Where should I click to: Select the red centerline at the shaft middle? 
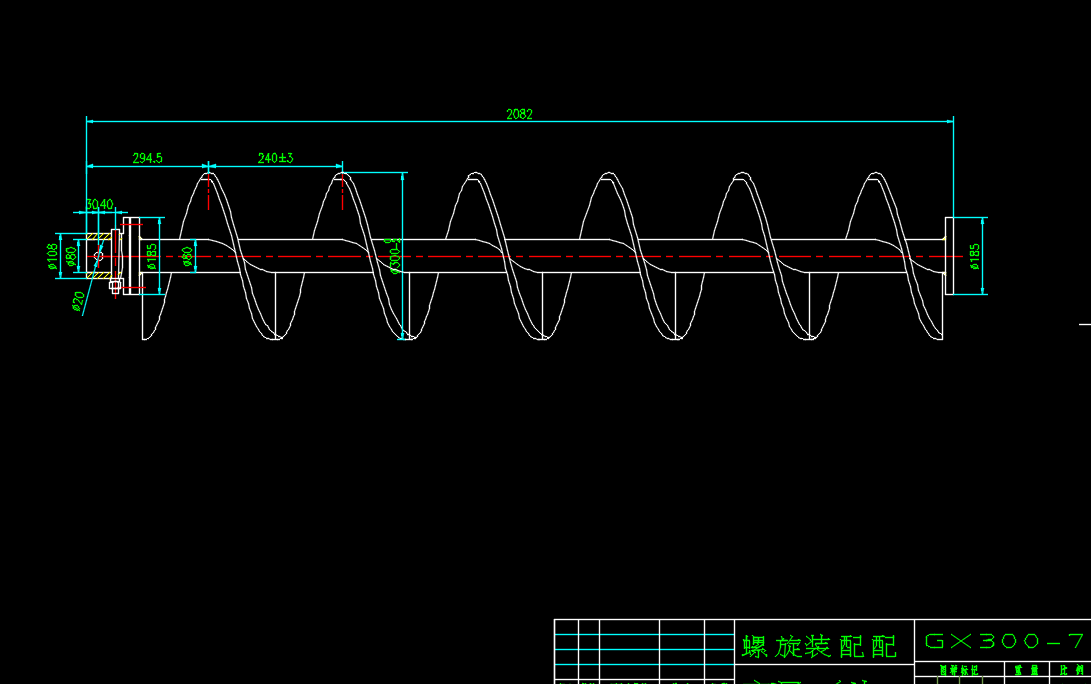click(560, 257)
